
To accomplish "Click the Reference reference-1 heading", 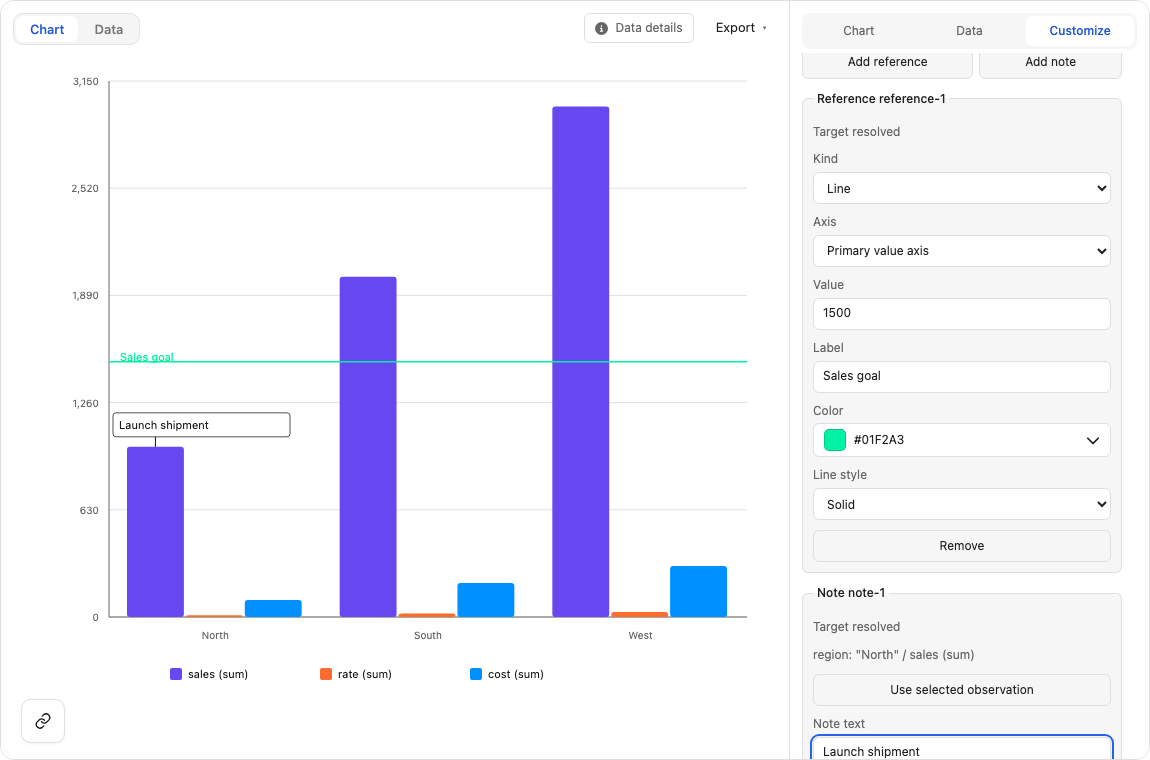I will pyautogui.click(x=881, y=99).
